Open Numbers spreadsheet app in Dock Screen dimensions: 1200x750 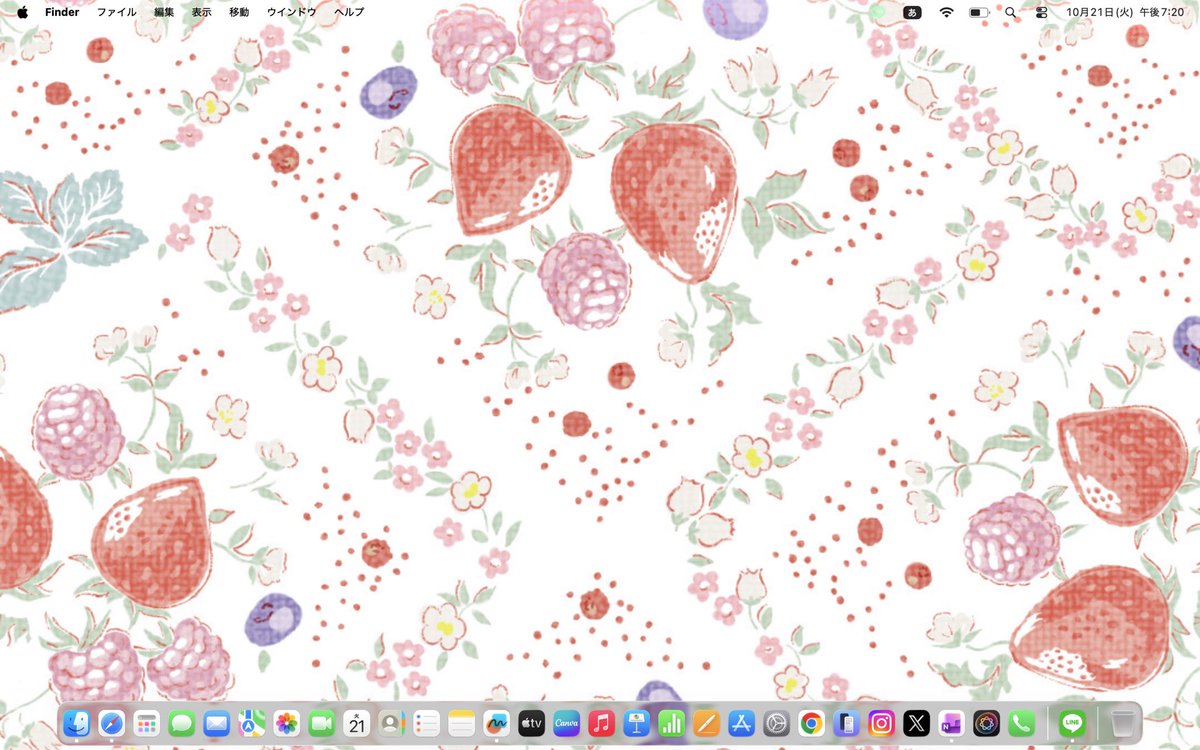[x=671, y=722]
